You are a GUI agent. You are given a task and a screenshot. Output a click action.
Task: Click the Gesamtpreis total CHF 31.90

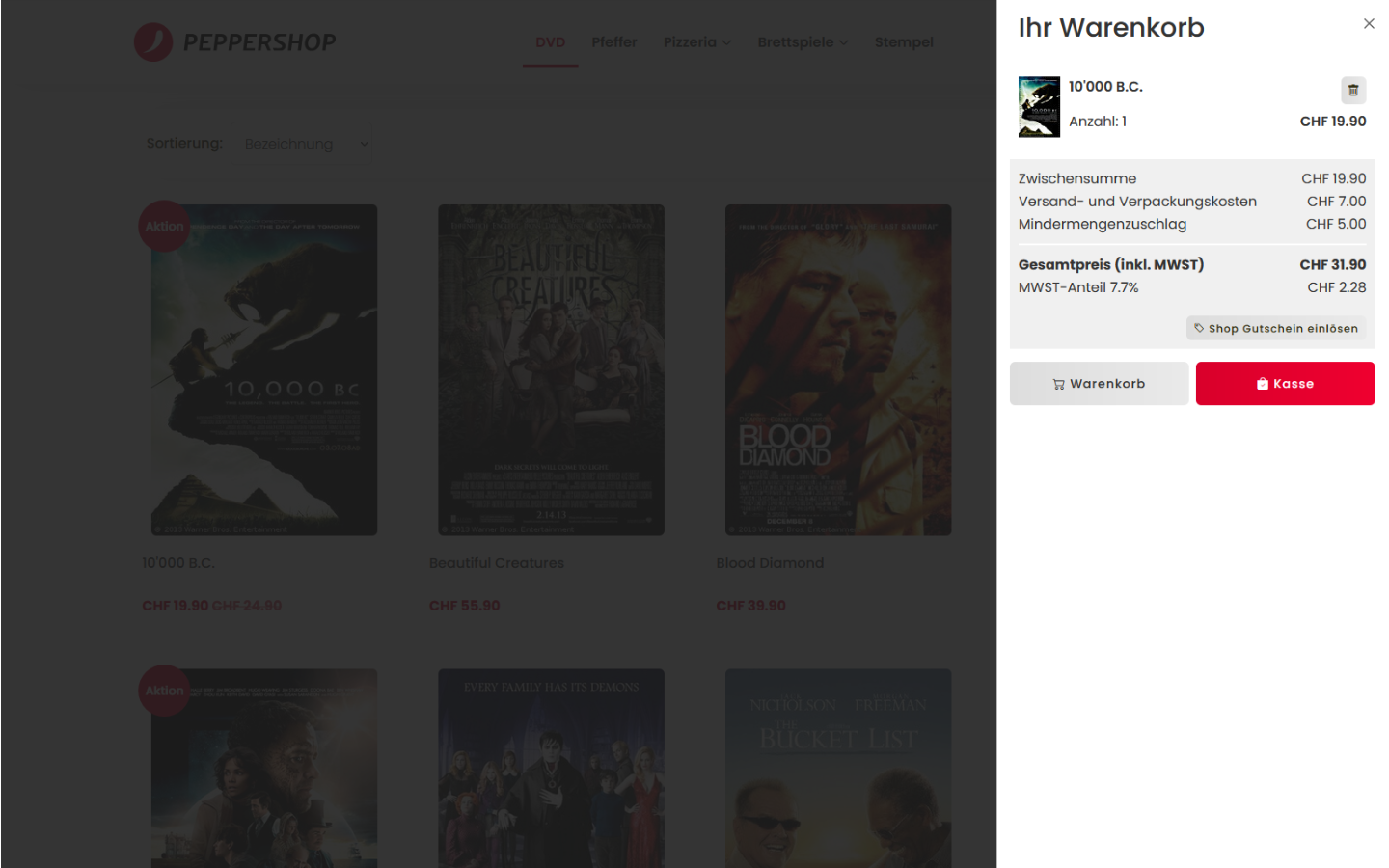coord(1332,265)
